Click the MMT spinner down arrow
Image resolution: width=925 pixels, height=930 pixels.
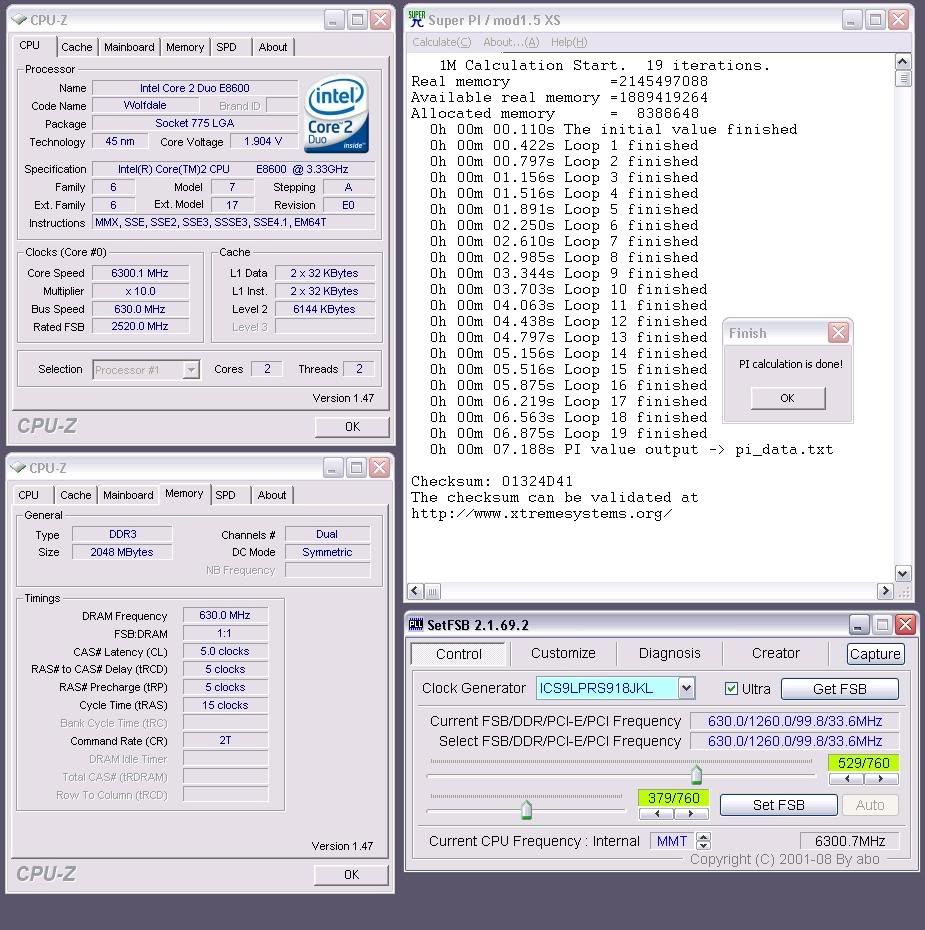[703, 845]
